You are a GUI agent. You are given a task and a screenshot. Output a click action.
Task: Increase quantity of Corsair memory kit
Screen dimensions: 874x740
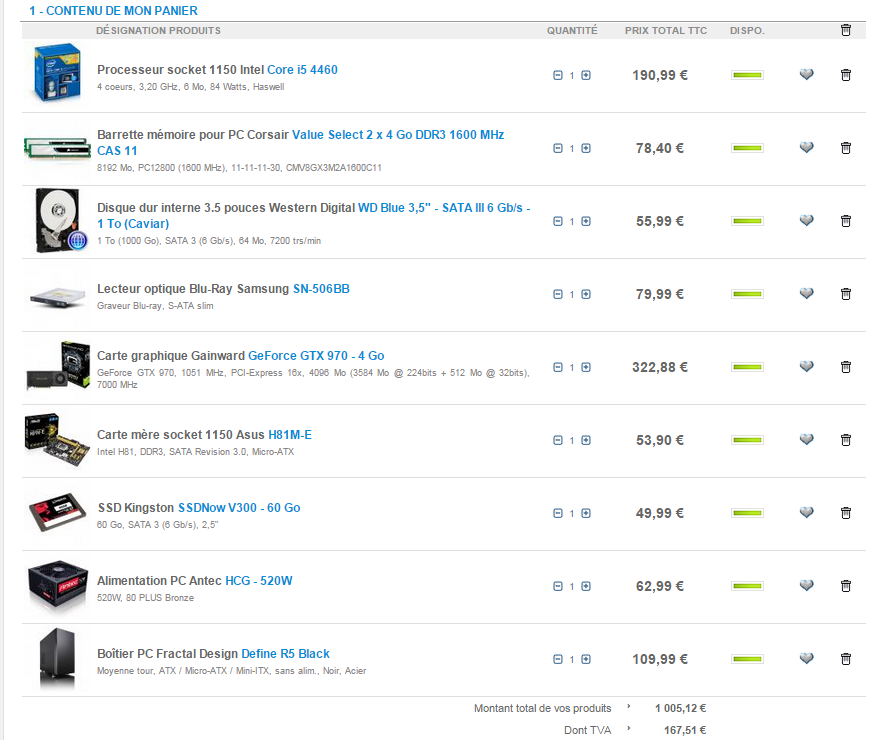pyautogui.click(x=586, y=148)
